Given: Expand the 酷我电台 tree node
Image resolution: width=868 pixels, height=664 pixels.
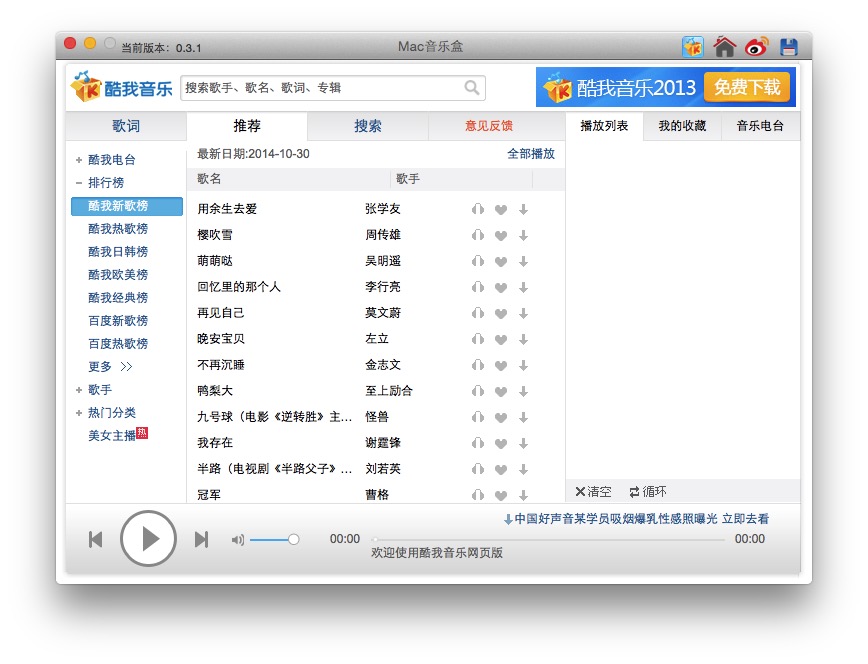Looking at the screenshot, I should 79,160.
